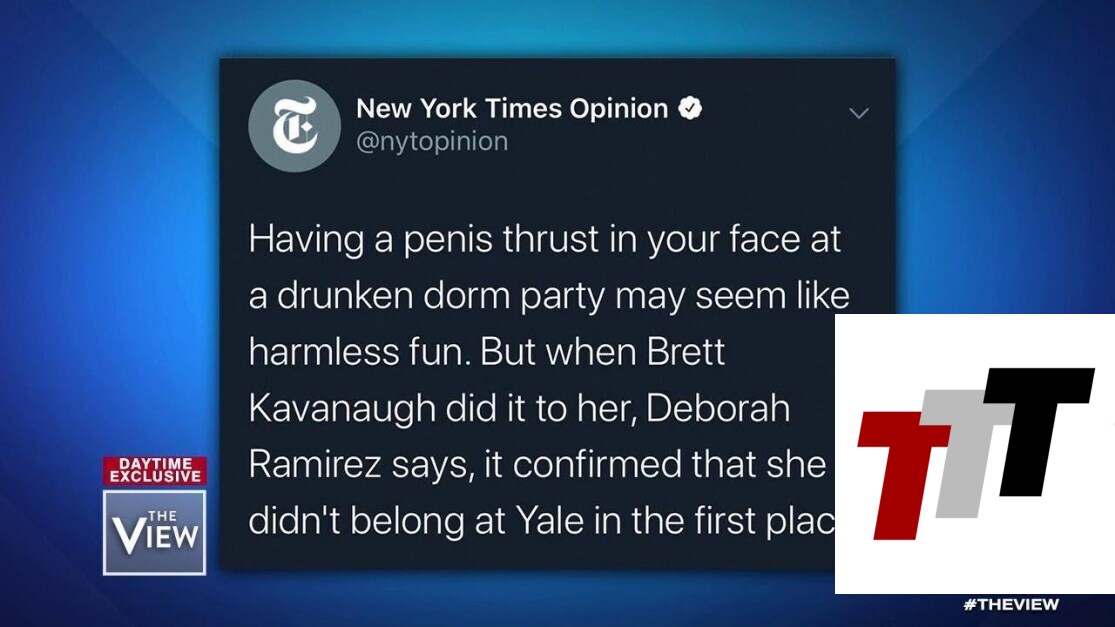
Task: Click the word Ramirez in the tweet
Action: coord(315,464)
